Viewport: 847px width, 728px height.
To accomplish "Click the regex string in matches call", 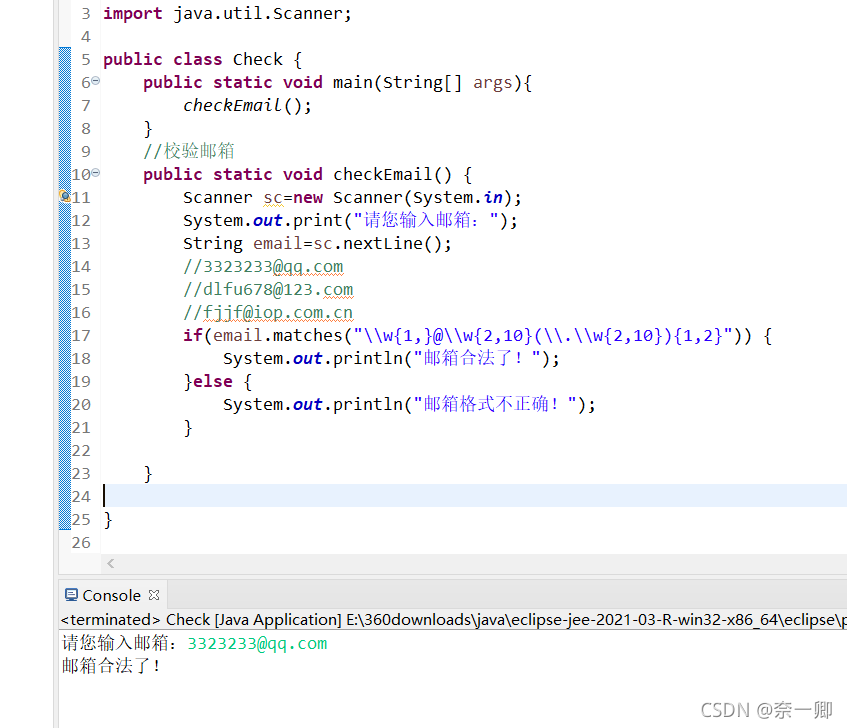I will [x=543, y=336].
